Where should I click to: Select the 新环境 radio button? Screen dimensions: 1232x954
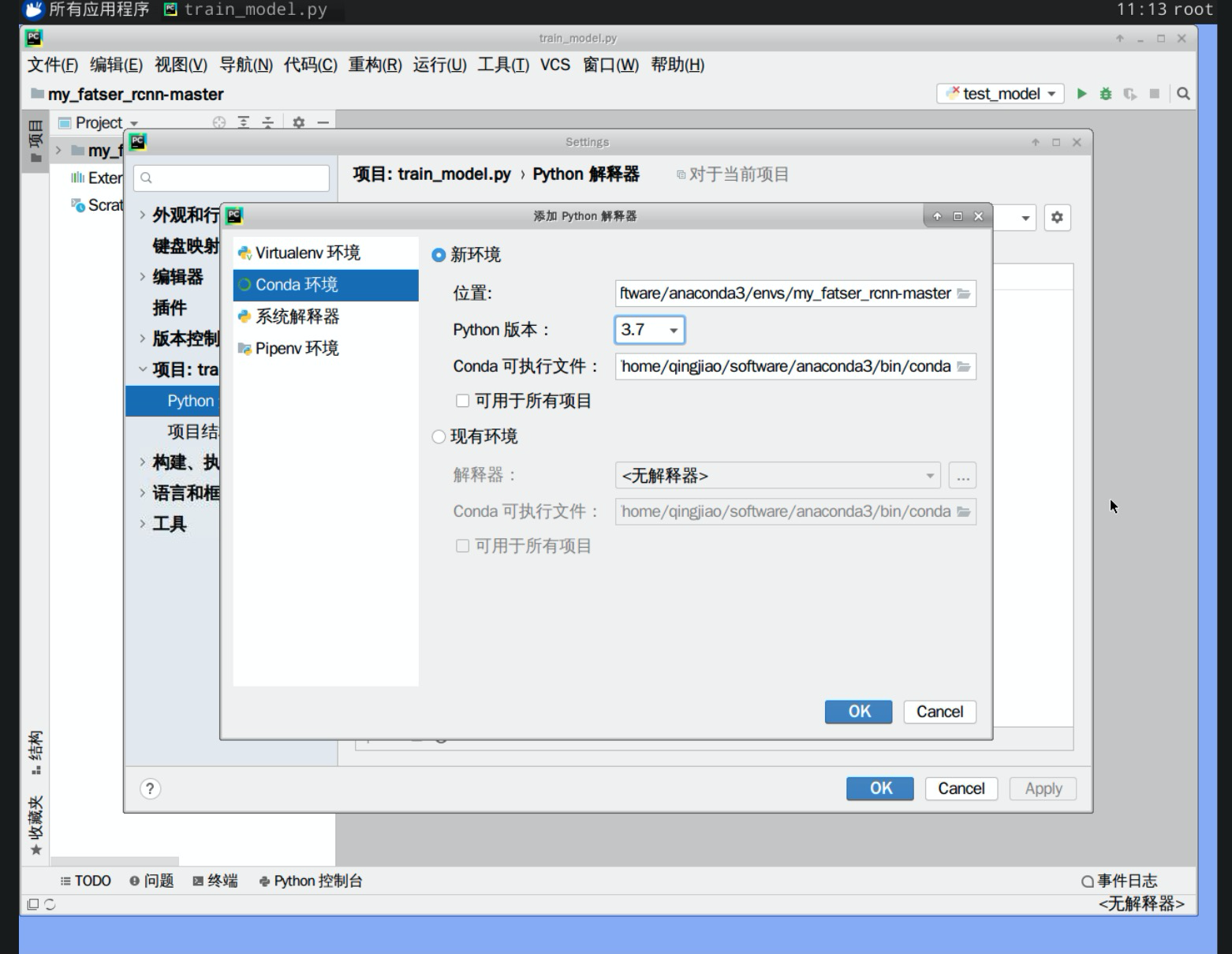439,255
